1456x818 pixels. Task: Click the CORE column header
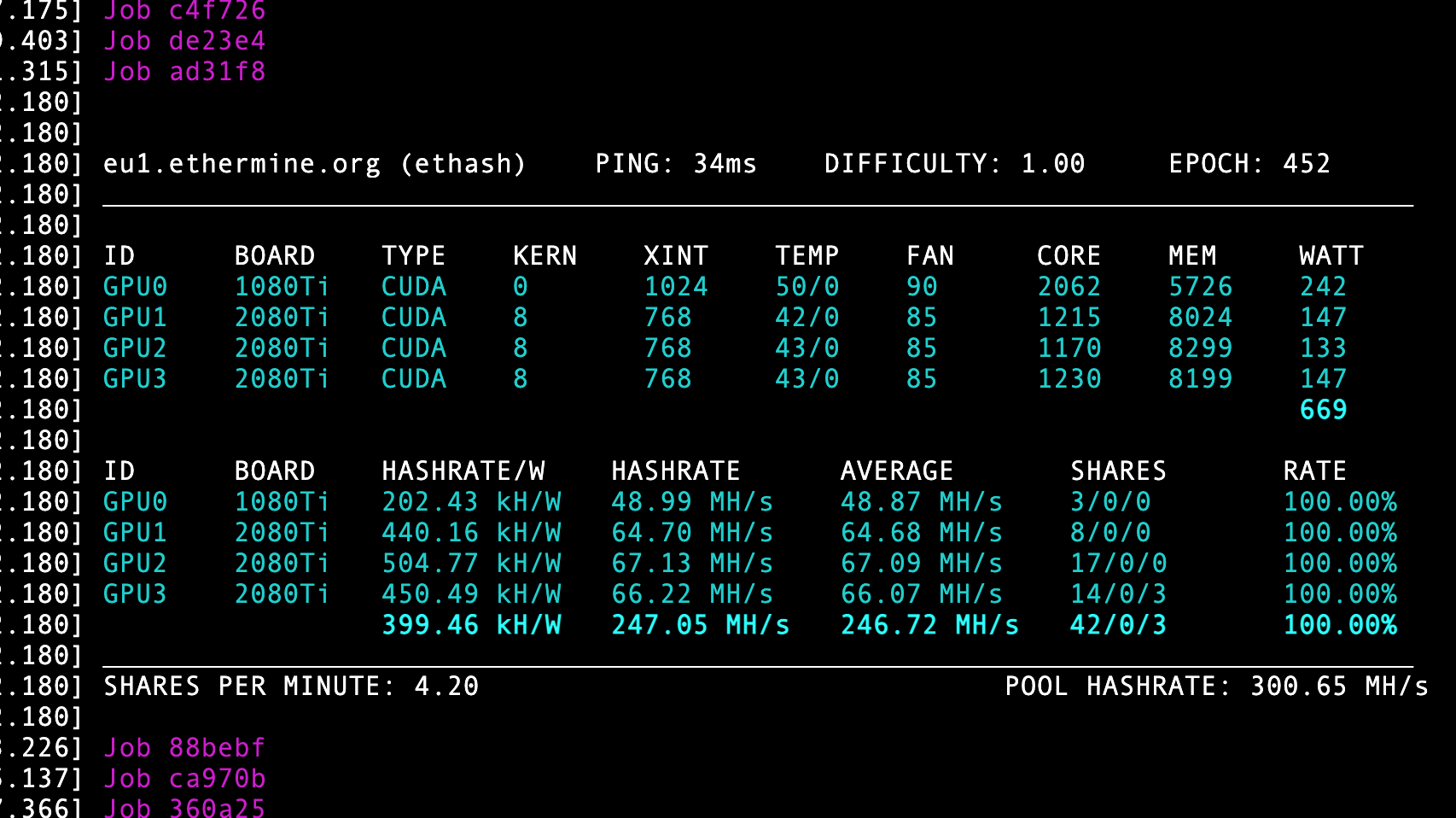(x=1069, y=256)
